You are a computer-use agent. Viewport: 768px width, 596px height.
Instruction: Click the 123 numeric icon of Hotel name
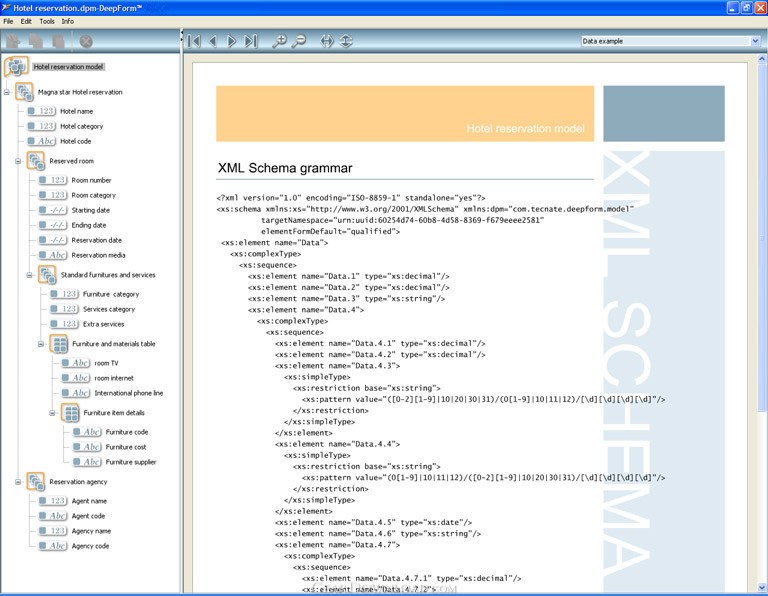pyautogui.click(x=41, y=111)
